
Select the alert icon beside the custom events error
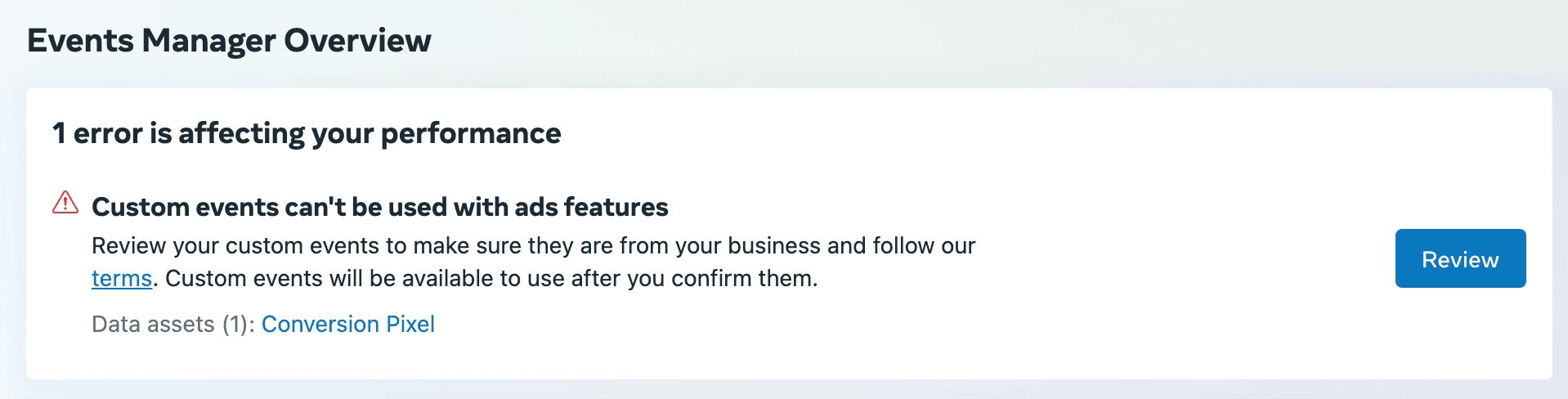(x=65, y=203)
